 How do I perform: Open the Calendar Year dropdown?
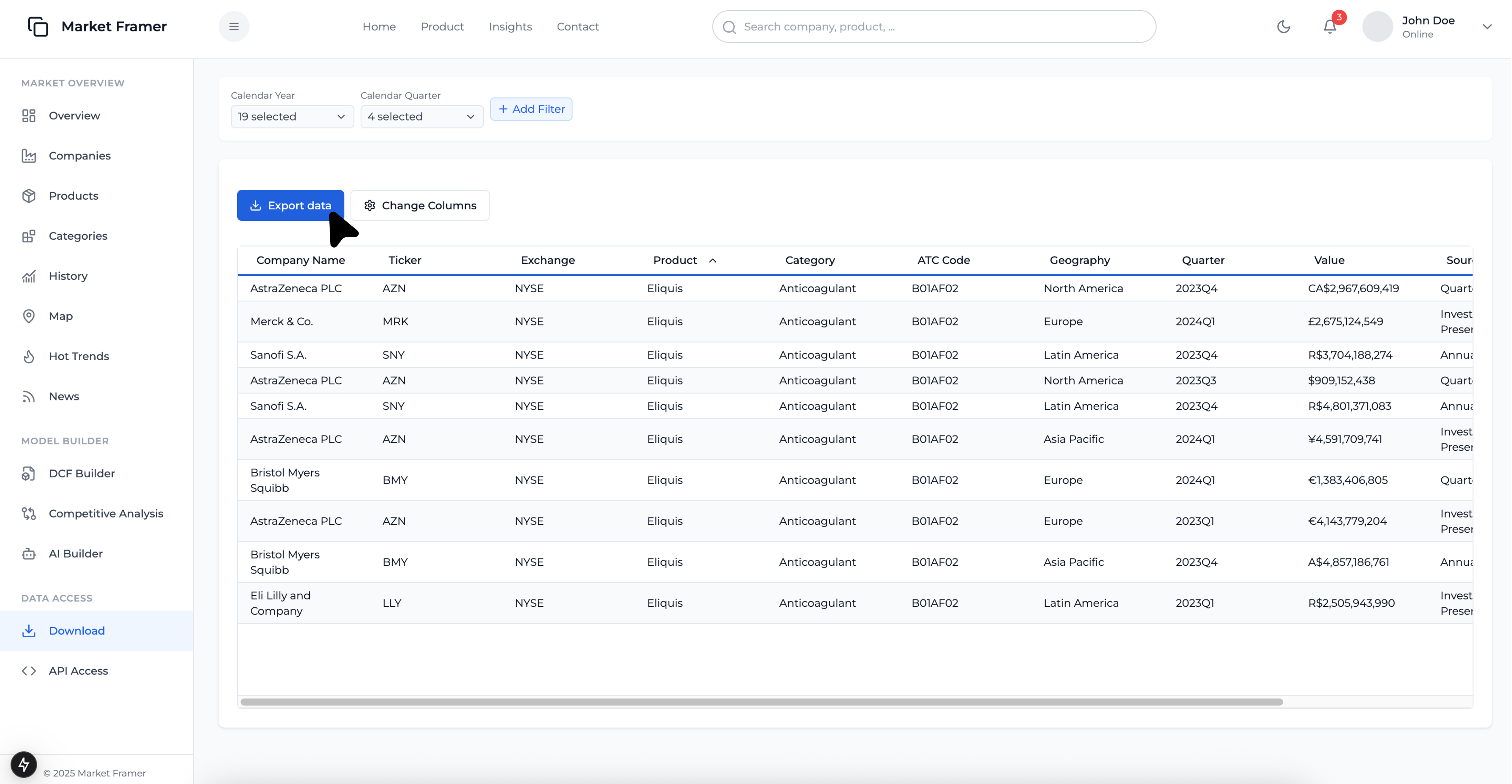pos(292,116)
